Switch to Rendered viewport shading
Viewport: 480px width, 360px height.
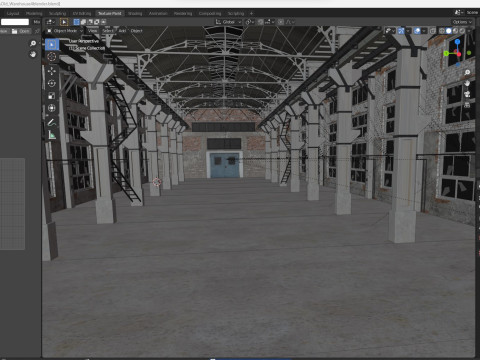[462, 31]
